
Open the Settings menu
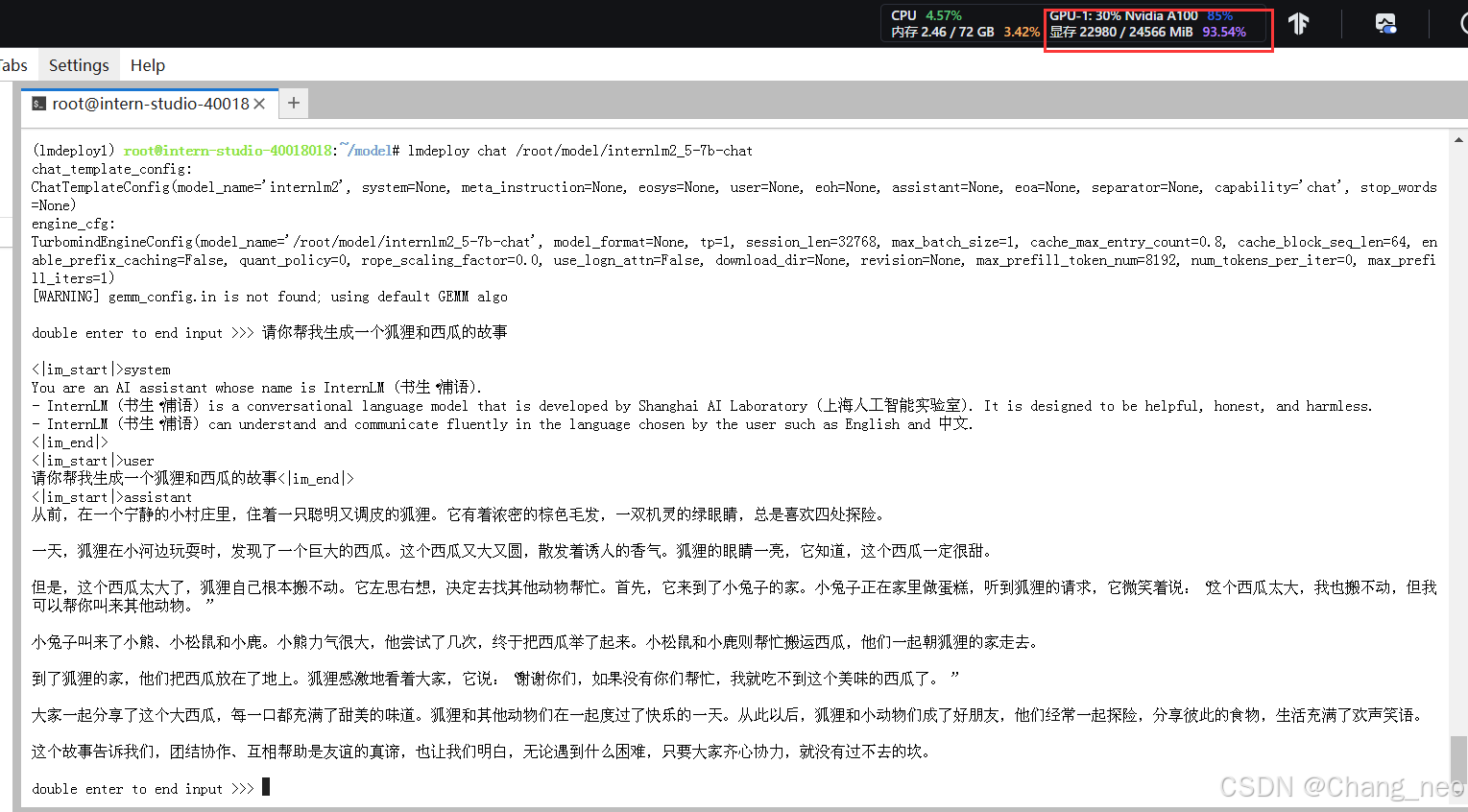pos(79,64)
